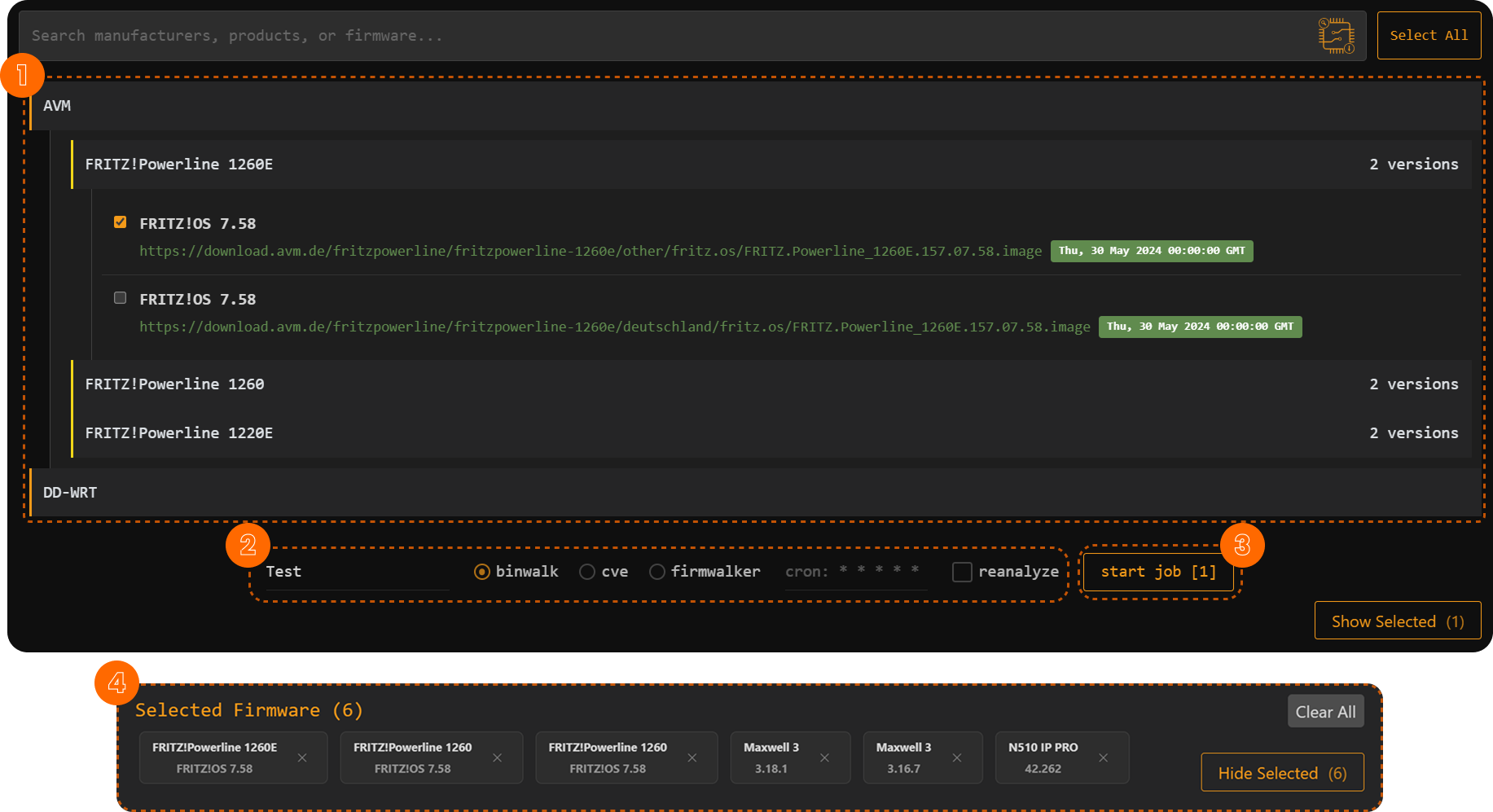Click Hide Selected (6) button

click(x=1282, y=773)
